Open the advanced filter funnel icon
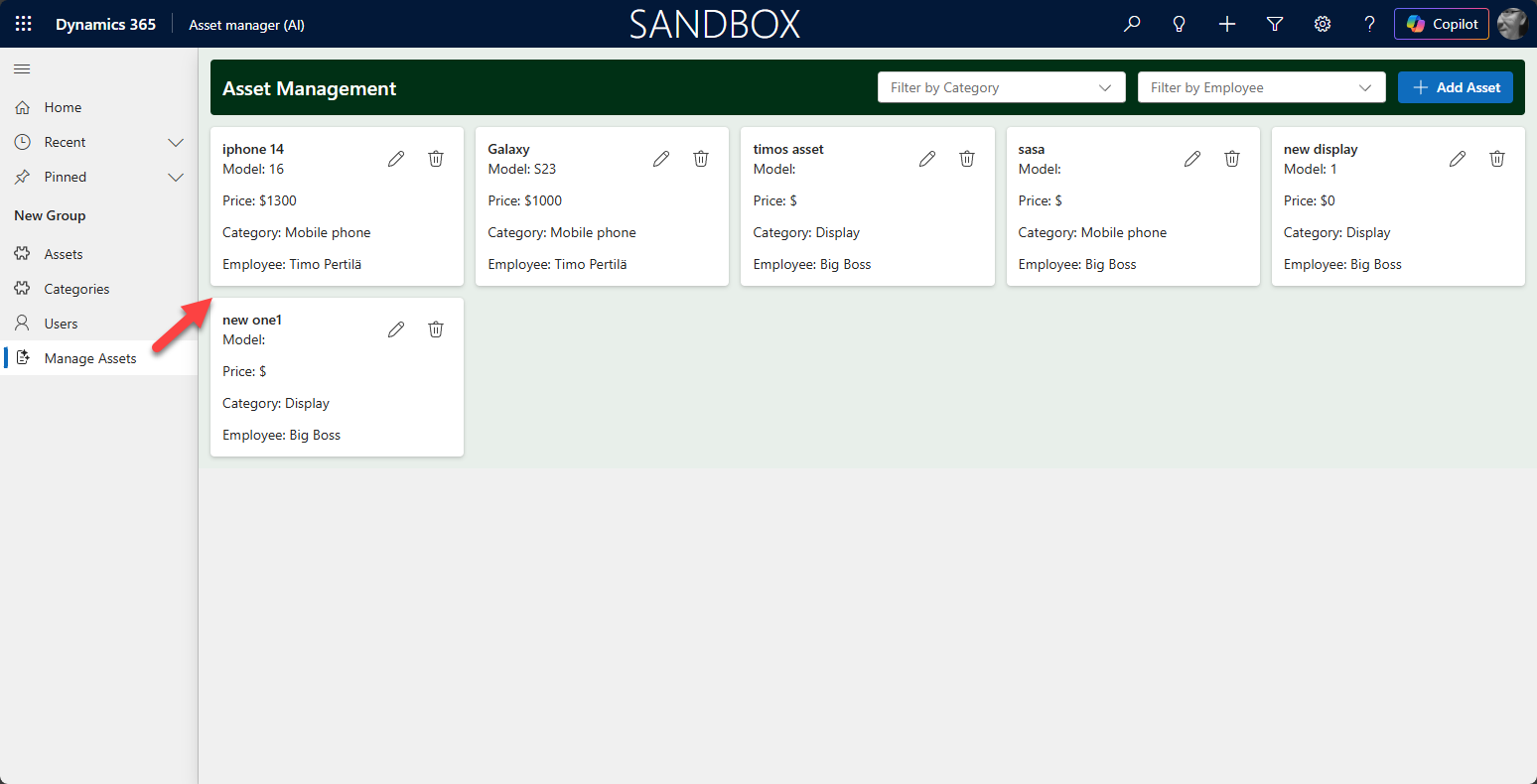 coord(1275,24)
